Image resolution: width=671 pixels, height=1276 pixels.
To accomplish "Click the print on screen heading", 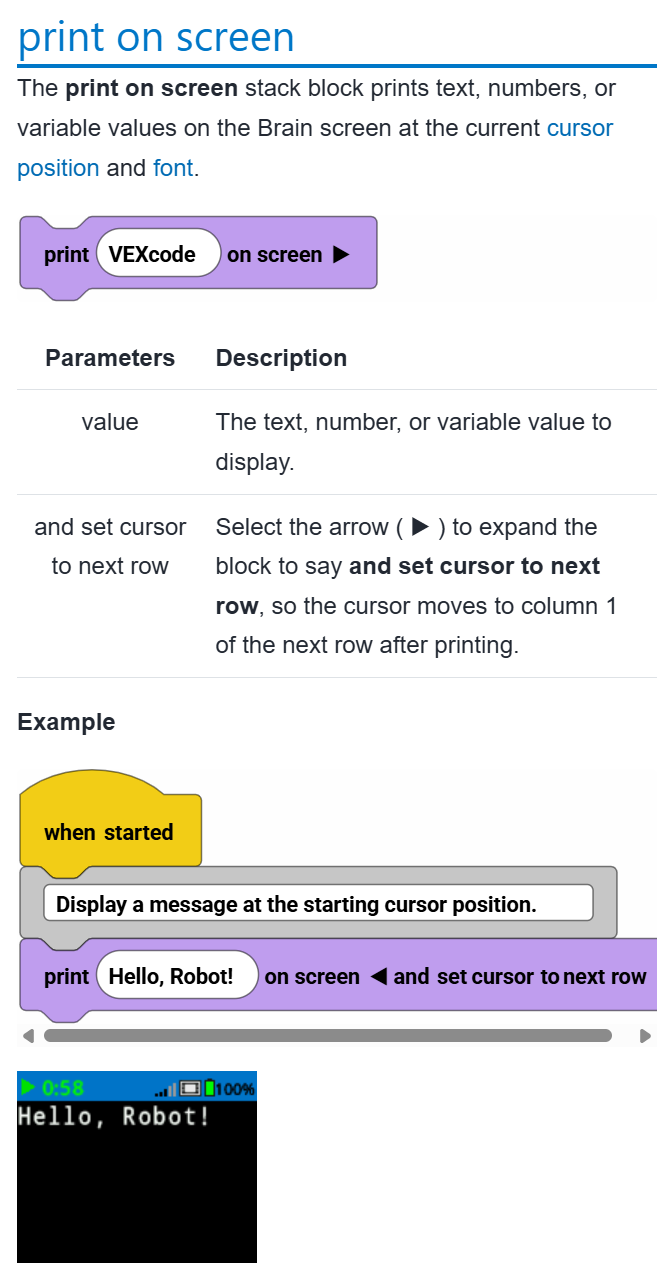I will (x=157, y=37).
